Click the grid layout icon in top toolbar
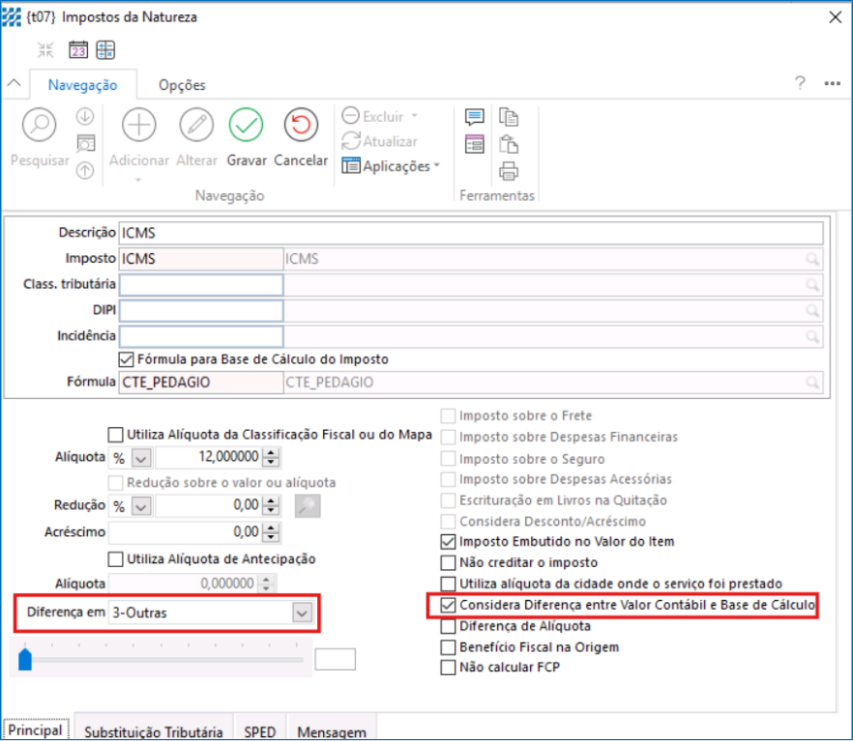The image size is (853, 741). tap(106, 50)
